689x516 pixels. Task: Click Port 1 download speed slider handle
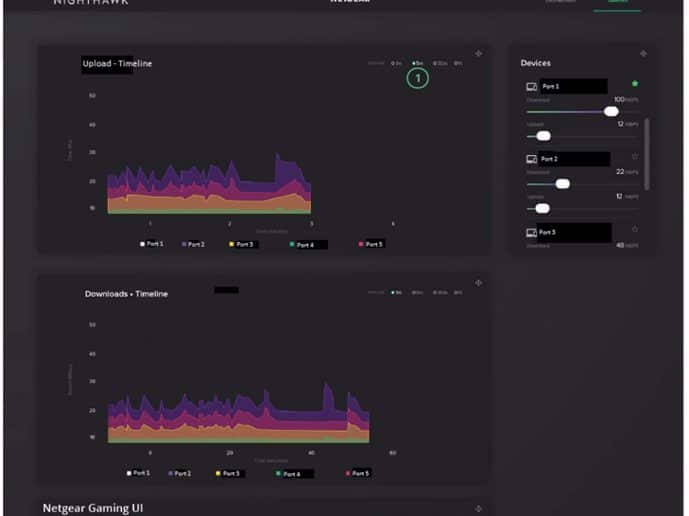click(611, 112)
